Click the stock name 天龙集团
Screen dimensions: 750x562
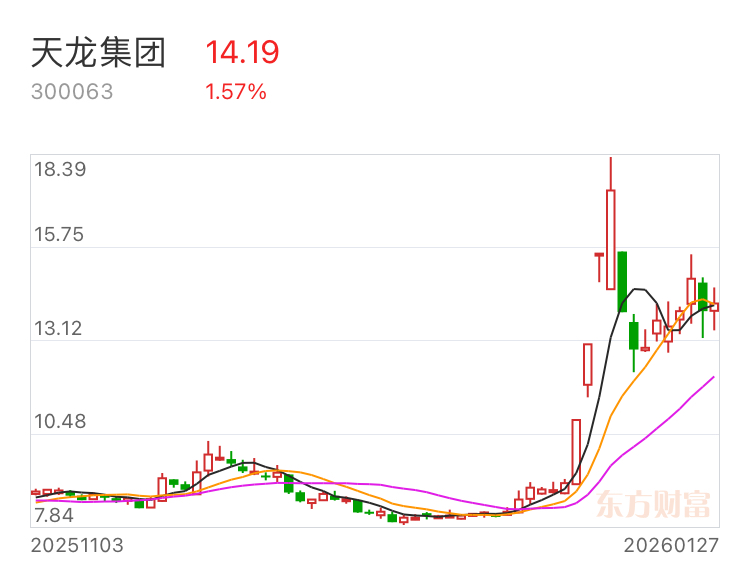pos(99,53)
